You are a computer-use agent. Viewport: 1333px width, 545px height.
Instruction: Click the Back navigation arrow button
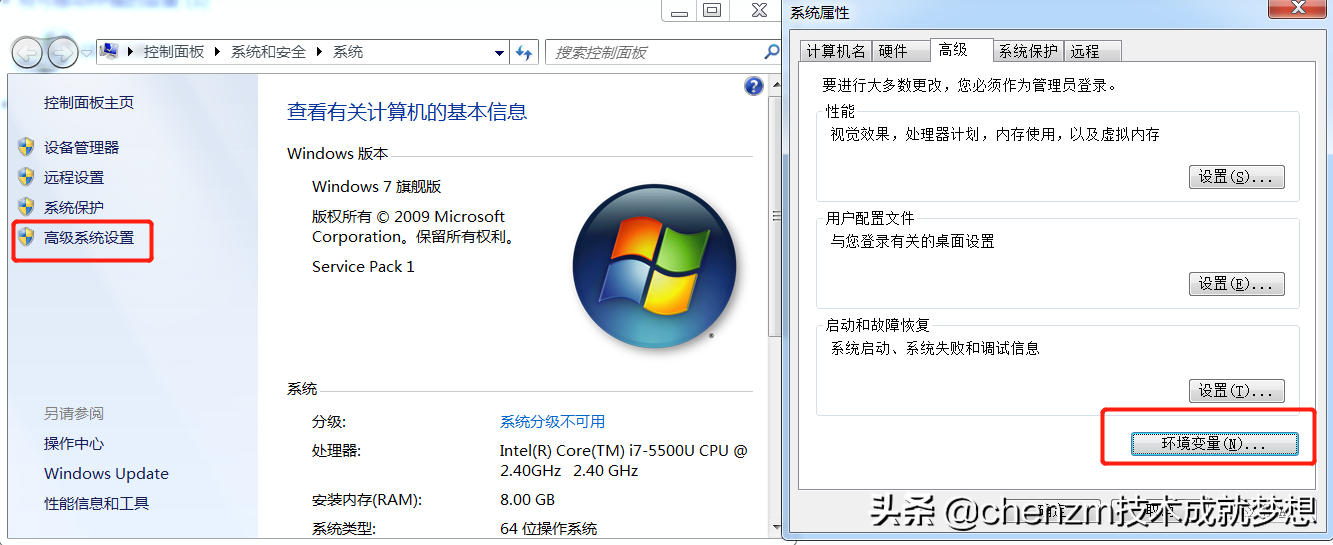point(28,52)
